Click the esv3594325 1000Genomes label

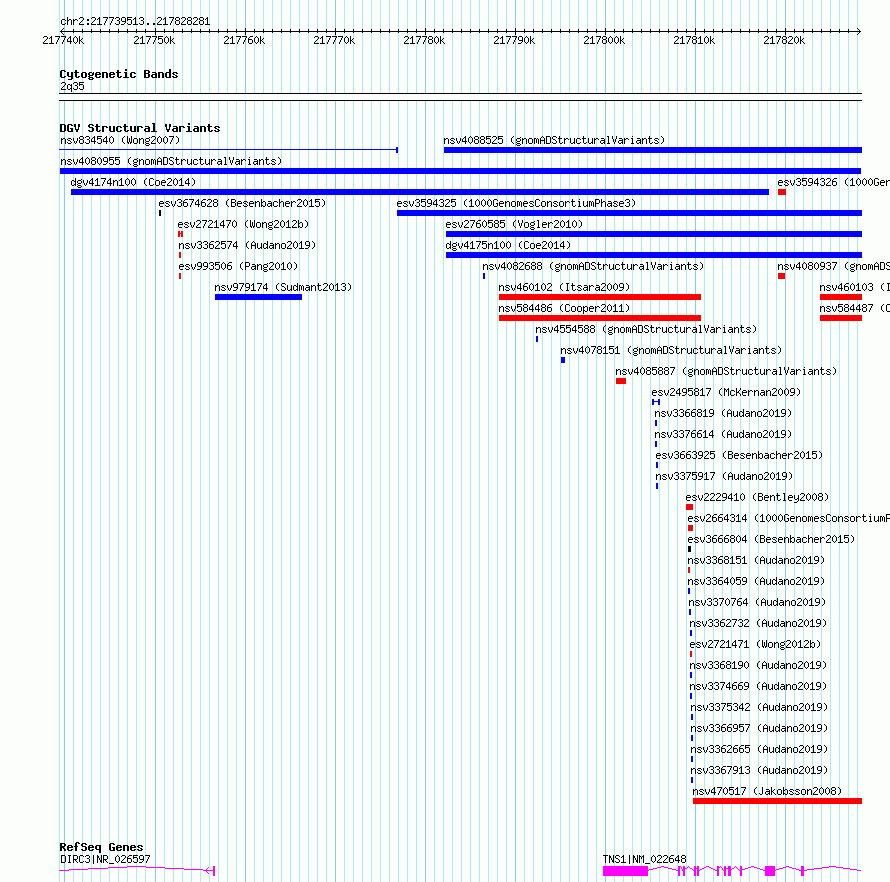click(516, 203)
